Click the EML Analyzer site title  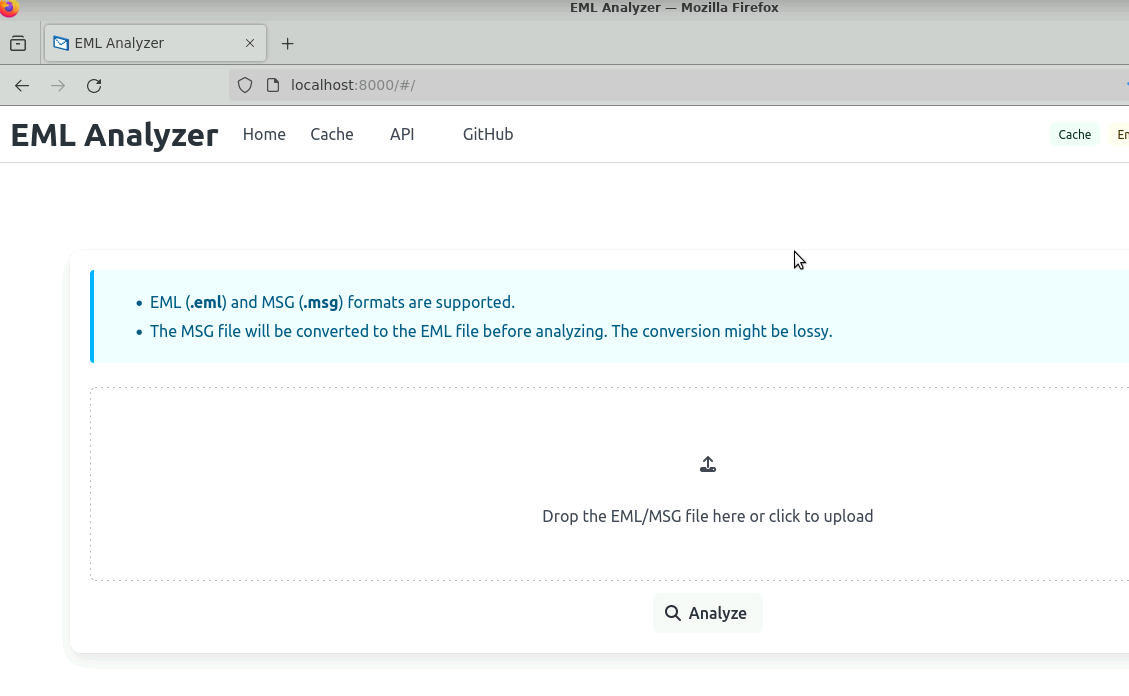(x=114, y=135)
